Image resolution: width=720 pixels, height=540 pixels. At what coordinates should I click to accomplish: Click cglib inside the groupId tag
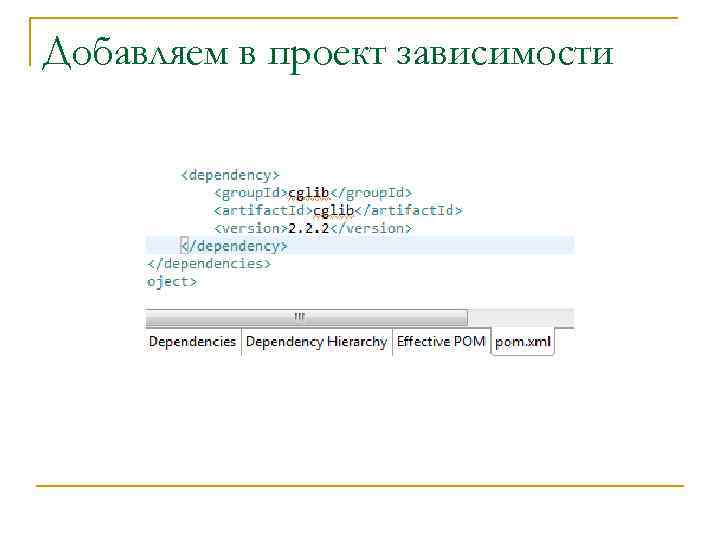click(309, 193)
